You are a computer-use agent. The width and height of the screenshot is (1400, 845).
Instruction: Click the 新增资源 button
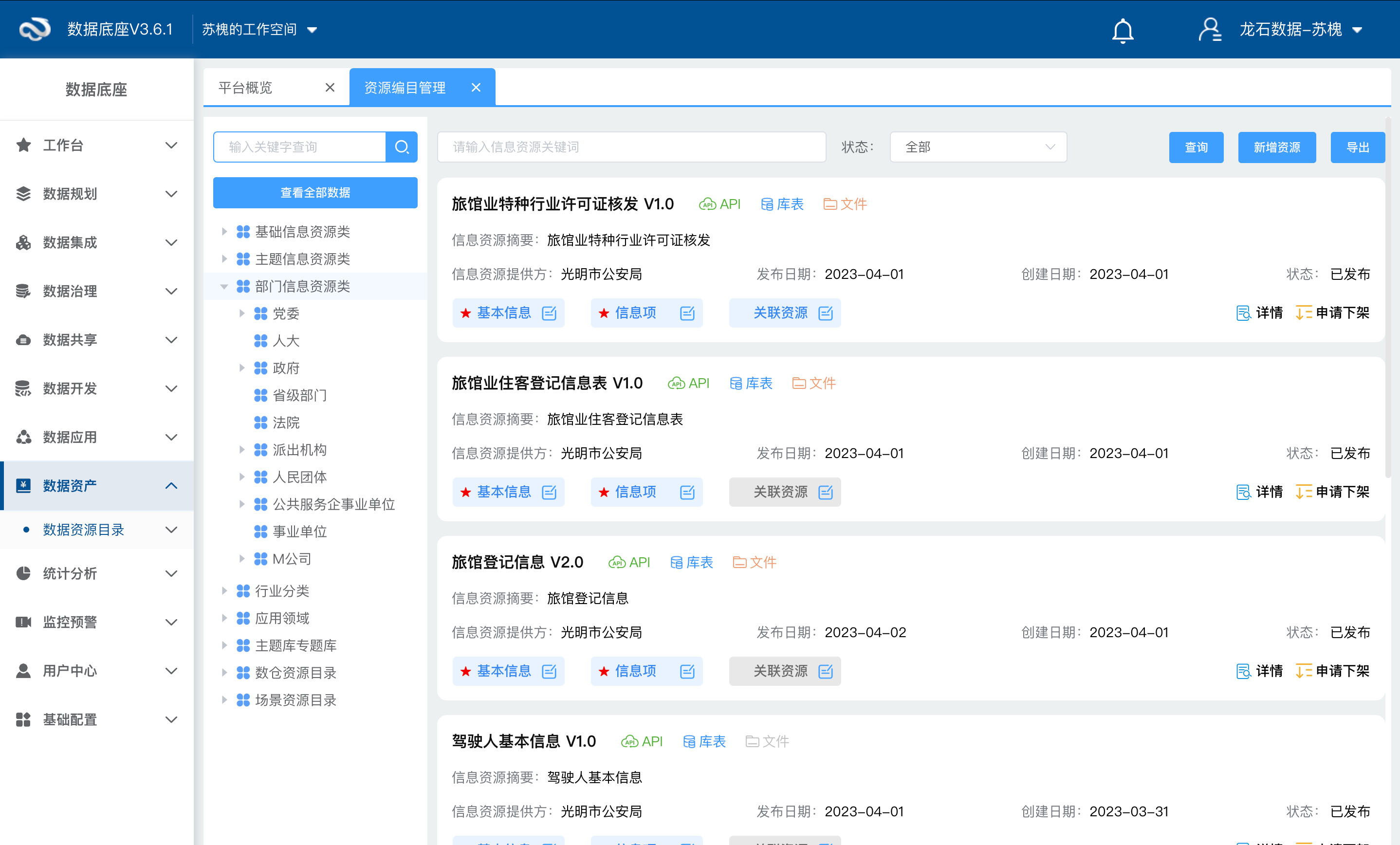[x=1277, y=147]
